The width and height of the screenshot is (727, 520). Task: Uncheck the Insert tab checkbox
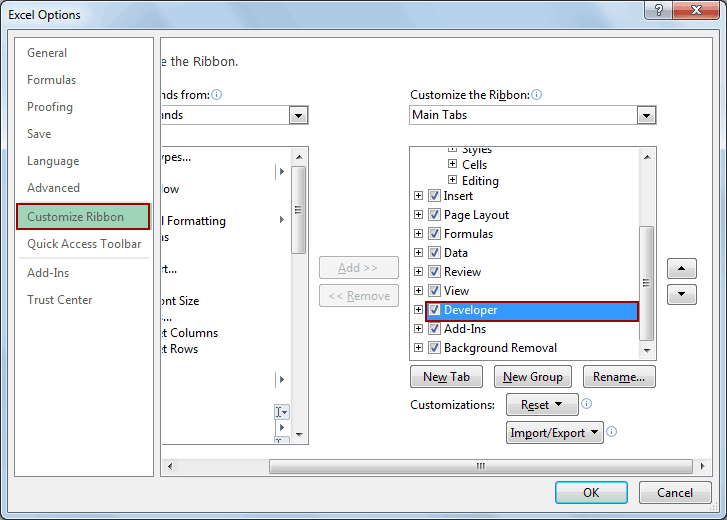(x=434, y=196)
